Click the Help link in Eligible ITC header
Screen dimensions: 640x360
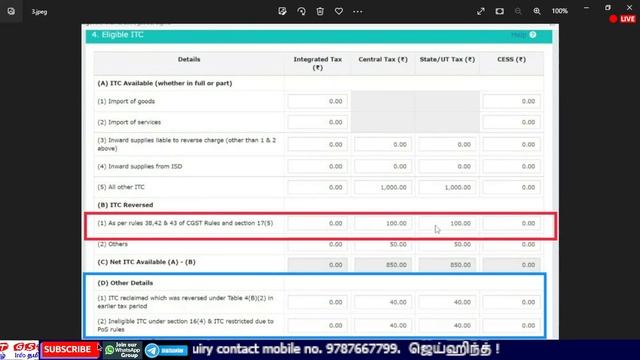point(519,35)
